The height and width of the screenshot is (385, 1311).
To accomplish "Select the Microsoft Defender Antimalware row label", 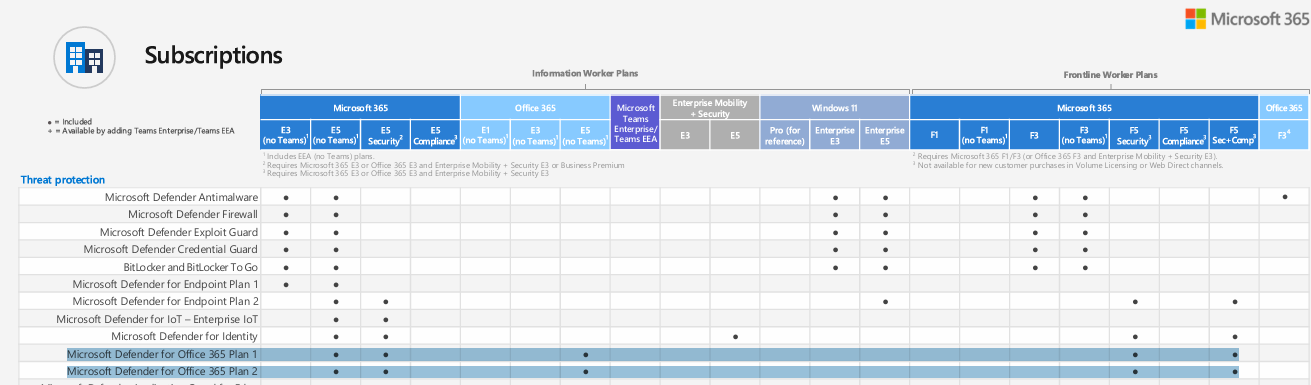I will pos(181,197).
